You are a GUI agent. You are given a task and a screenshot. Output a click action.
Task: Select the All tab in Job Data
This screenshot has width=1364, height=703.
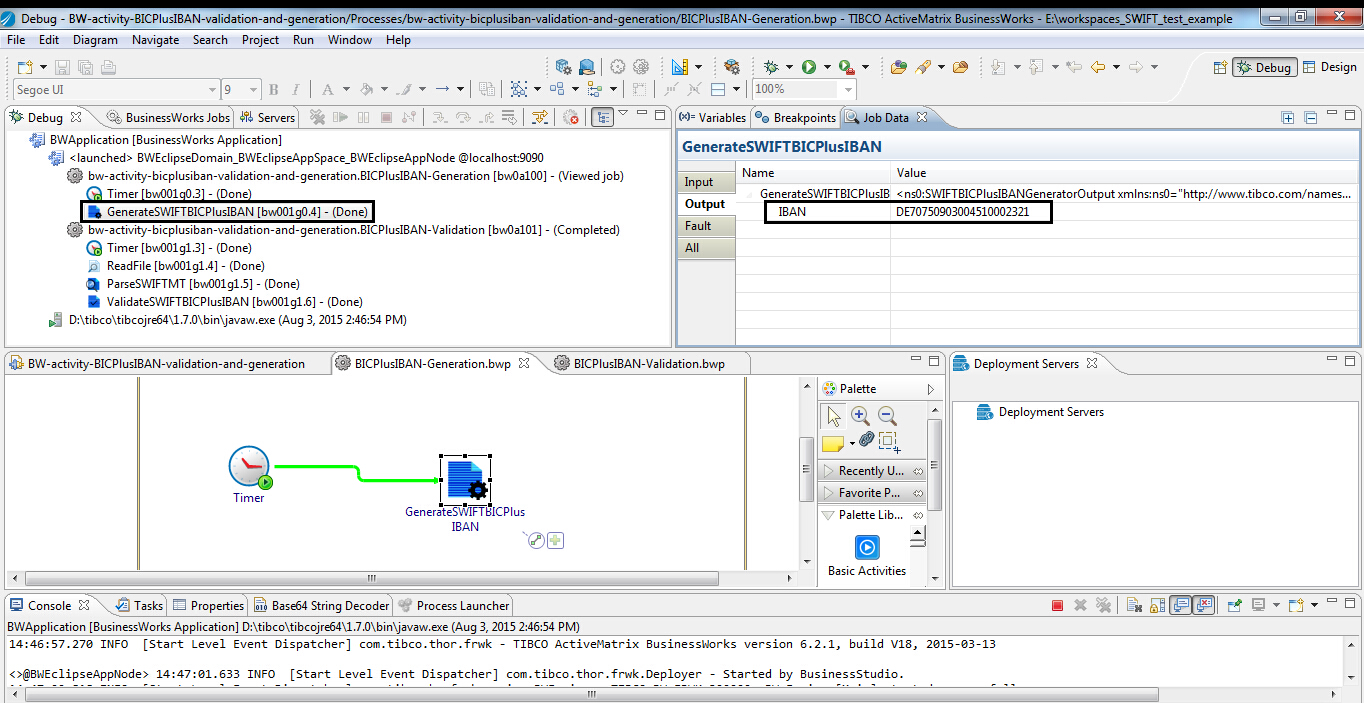pos(706,248)
